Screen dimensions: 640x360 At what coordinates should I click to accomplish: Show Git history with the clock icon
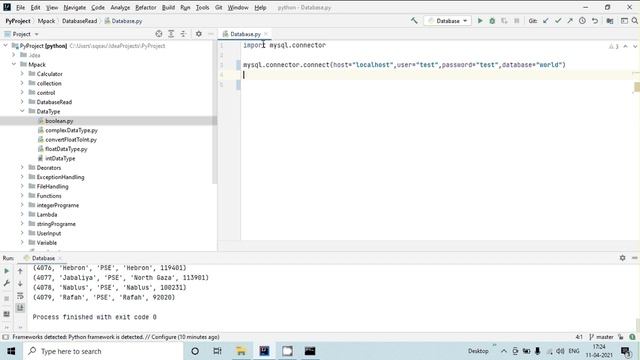click(x=582, y=21)
